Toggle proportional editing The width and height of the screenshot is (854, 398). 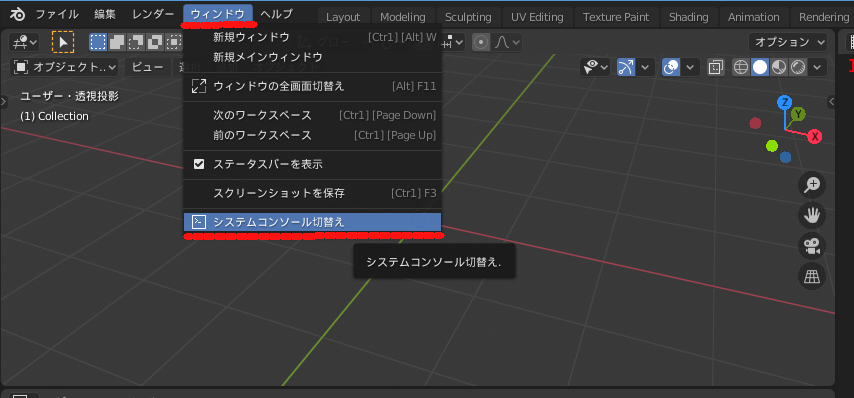481,42
